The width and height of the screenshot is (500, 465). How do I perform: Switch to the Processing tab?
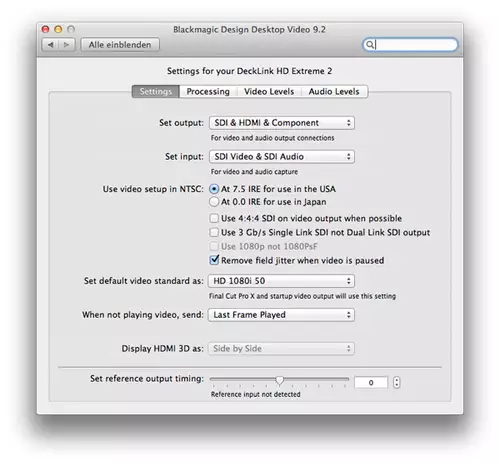click(x=208, y=91)
